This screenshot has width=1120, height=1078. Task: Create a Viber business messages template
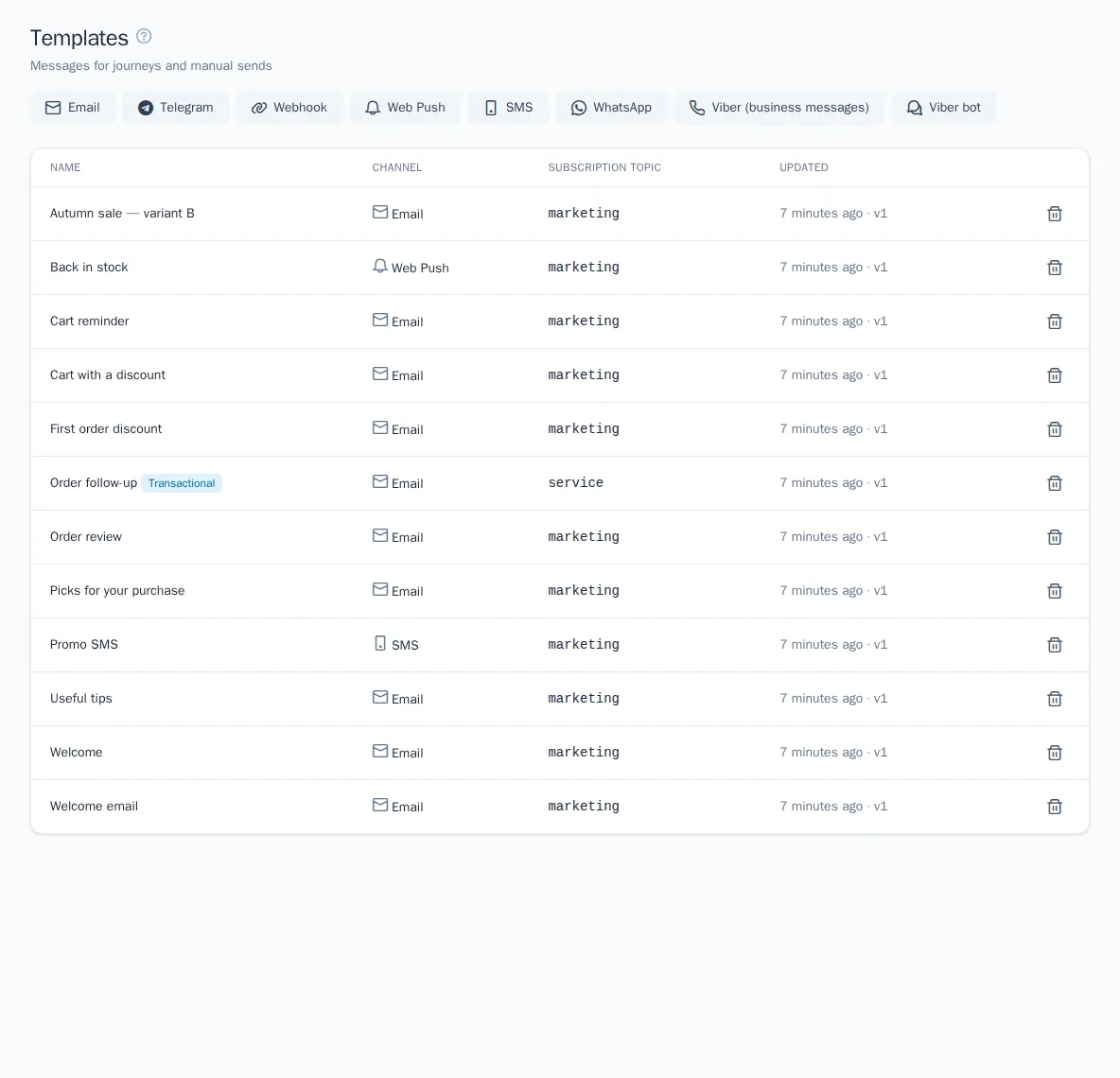click(779, 108)
